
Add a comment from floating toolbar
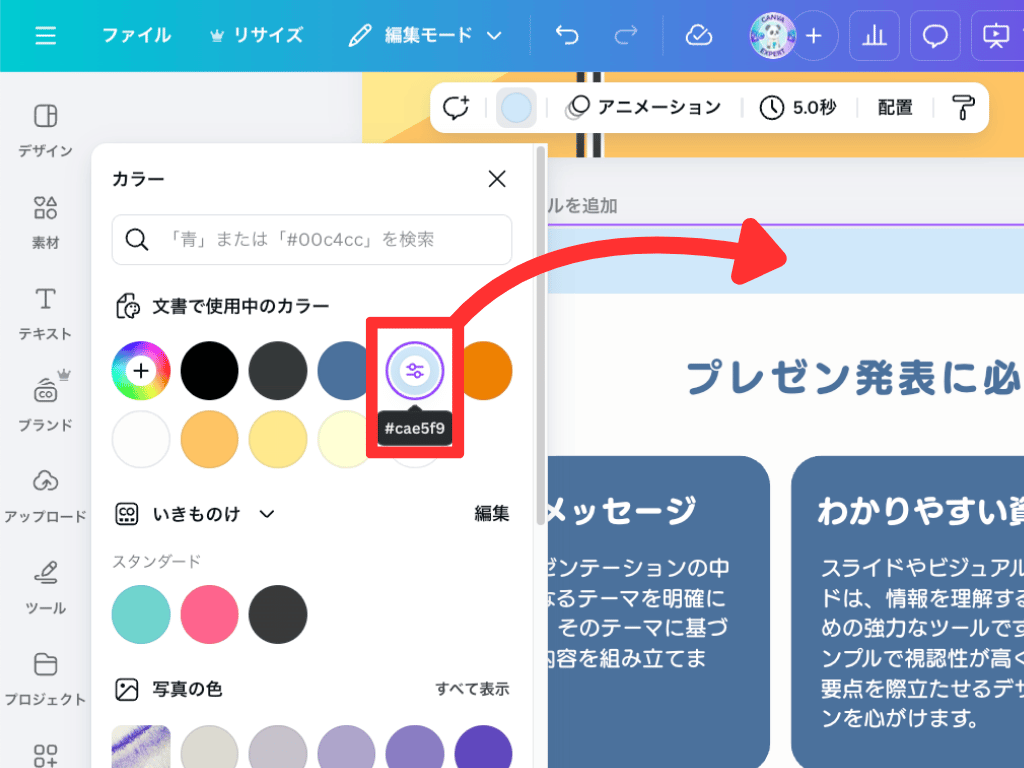[x=456, y=107]
